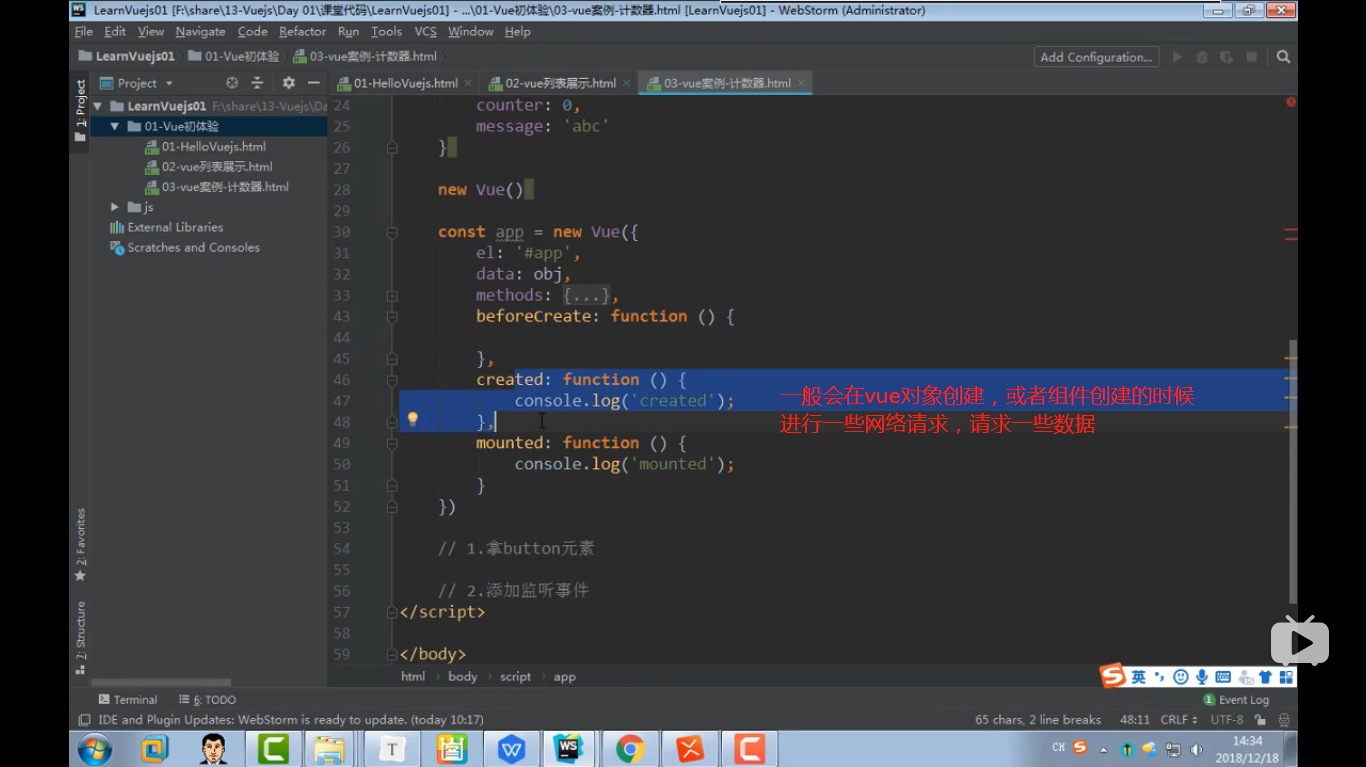Collapse the LearnVuejs01 root tree node
The width and height of the screenshot is (1366, 767).
(98, 106)
